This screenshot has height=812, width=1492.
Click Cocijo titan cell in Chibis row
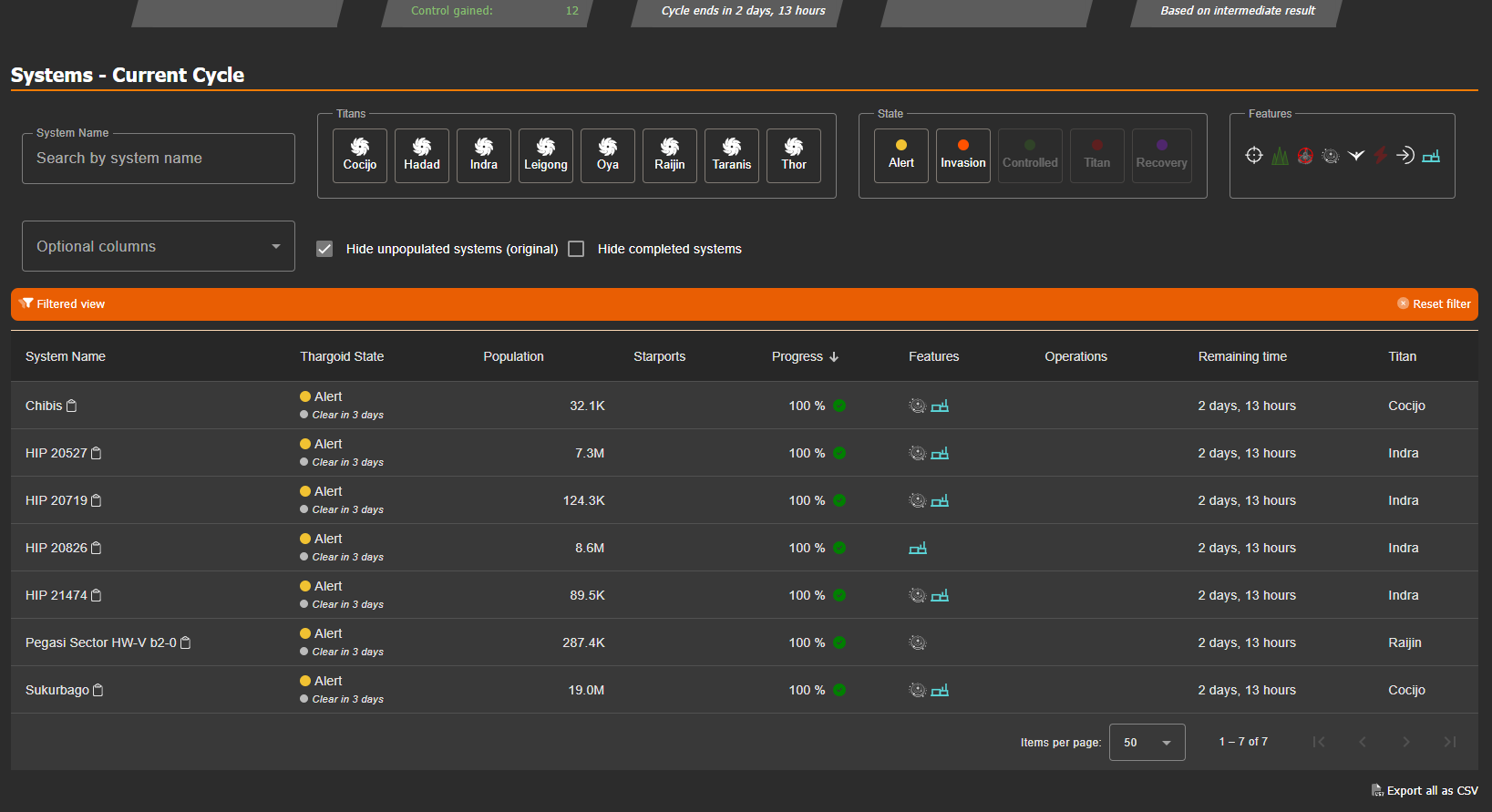pos(1406,406)
